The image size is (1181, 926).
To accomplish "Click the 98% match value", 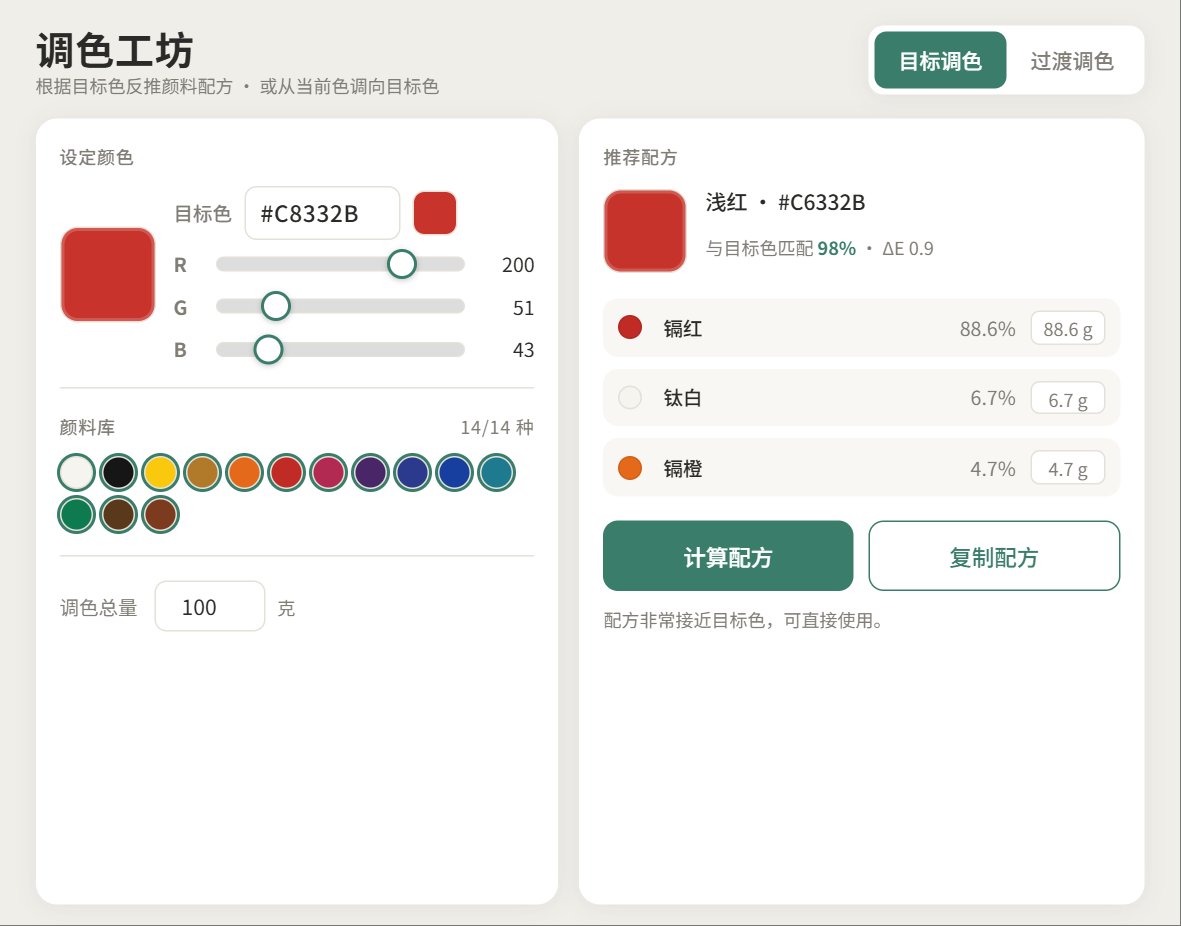I will click(836, 249).
